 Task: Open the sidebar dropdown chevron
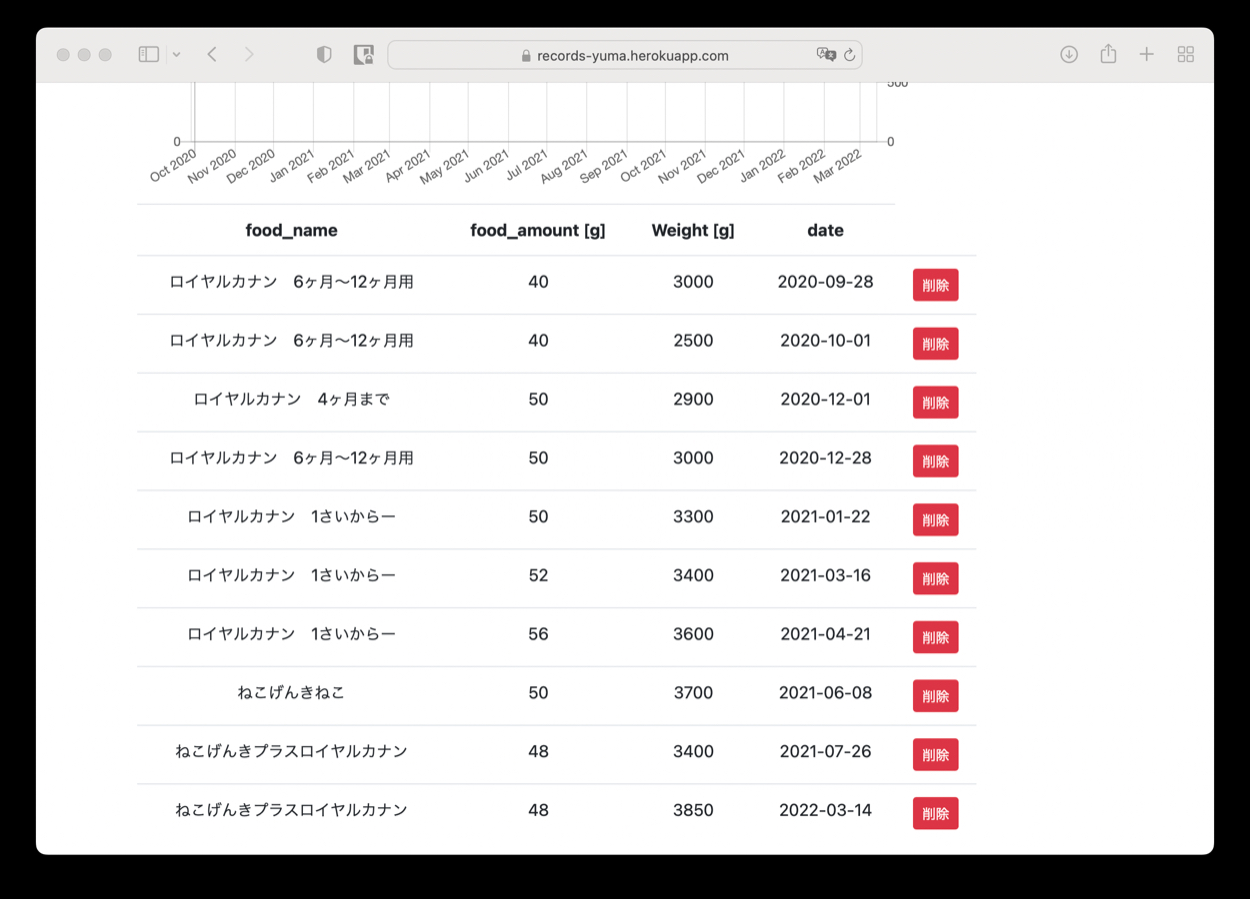tap(176, 55)
